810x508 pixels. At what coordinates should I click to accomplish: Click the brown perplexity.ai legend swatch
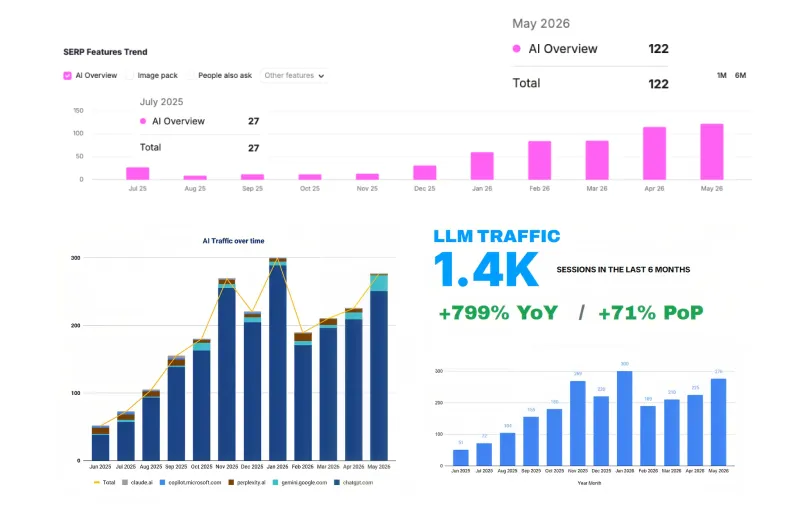pos(231,482)
